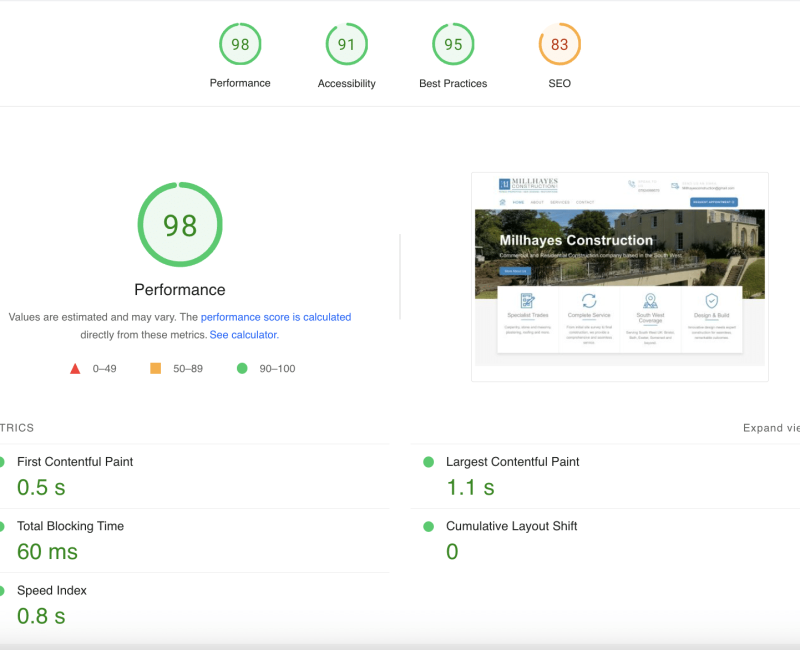Click the Performance gauge in the top summary row
Viewport: 800px width, 650px height.
tap(240, 45)
